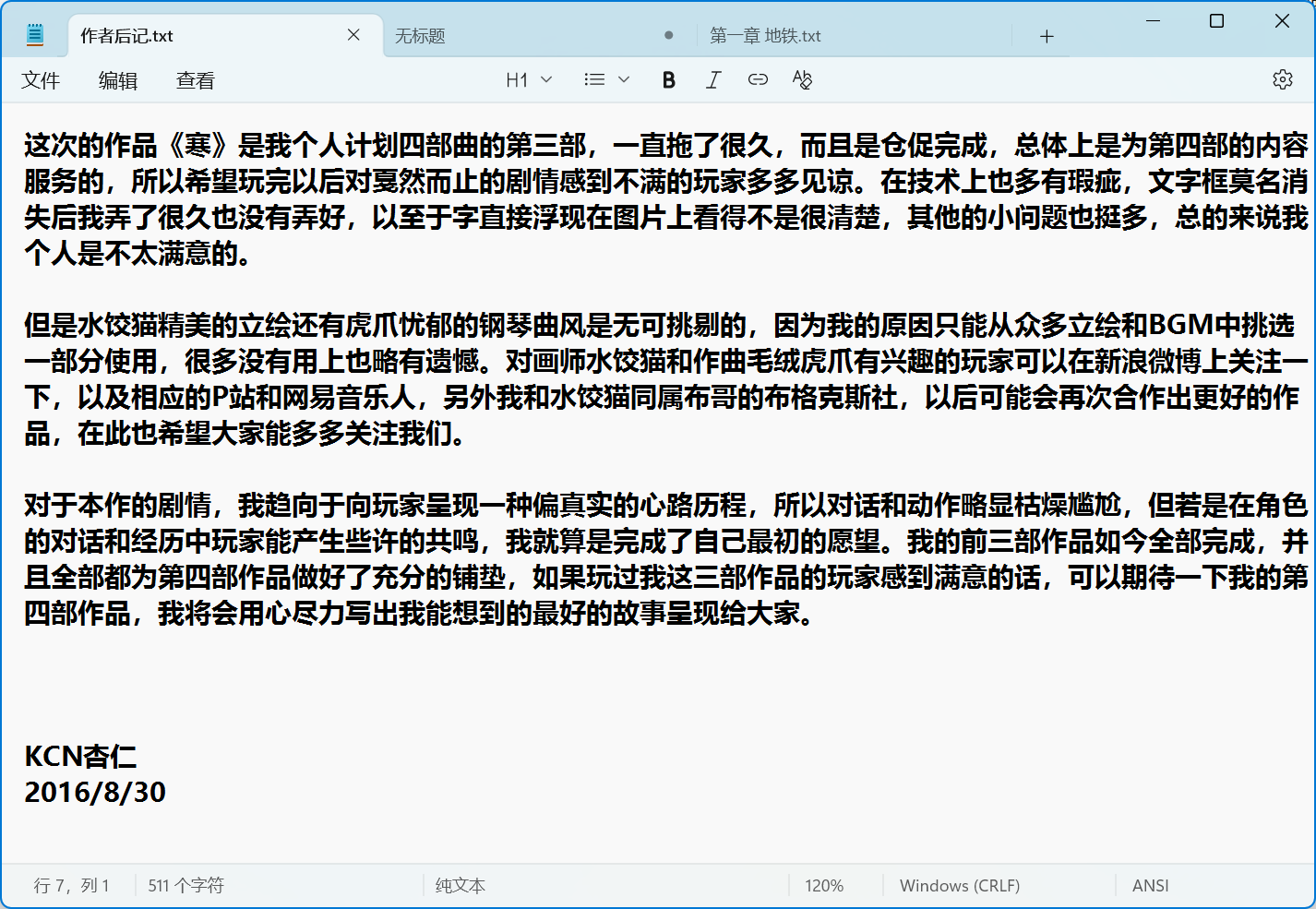
Task: Open the list style dropdown
Action: point(624,79)
